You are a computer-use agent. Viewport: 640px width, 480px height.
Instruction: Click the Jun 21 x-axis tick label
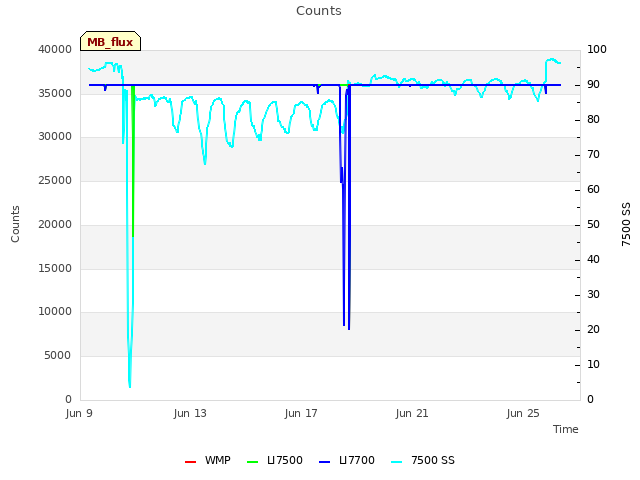(x=412, y=413)
